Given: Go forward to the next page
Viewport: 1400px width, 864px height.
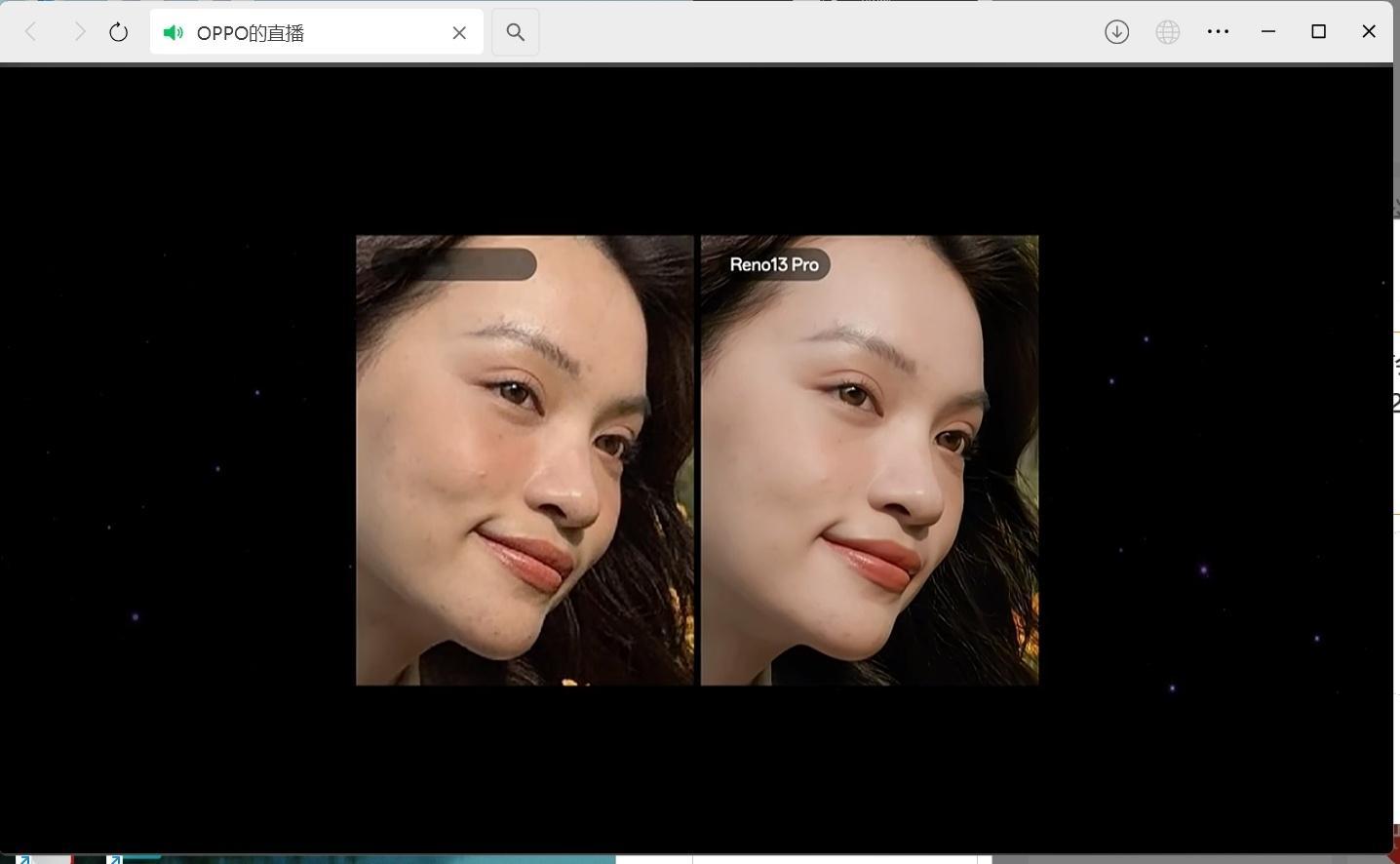Looking at the screenshot, I should tap(79, 32).
